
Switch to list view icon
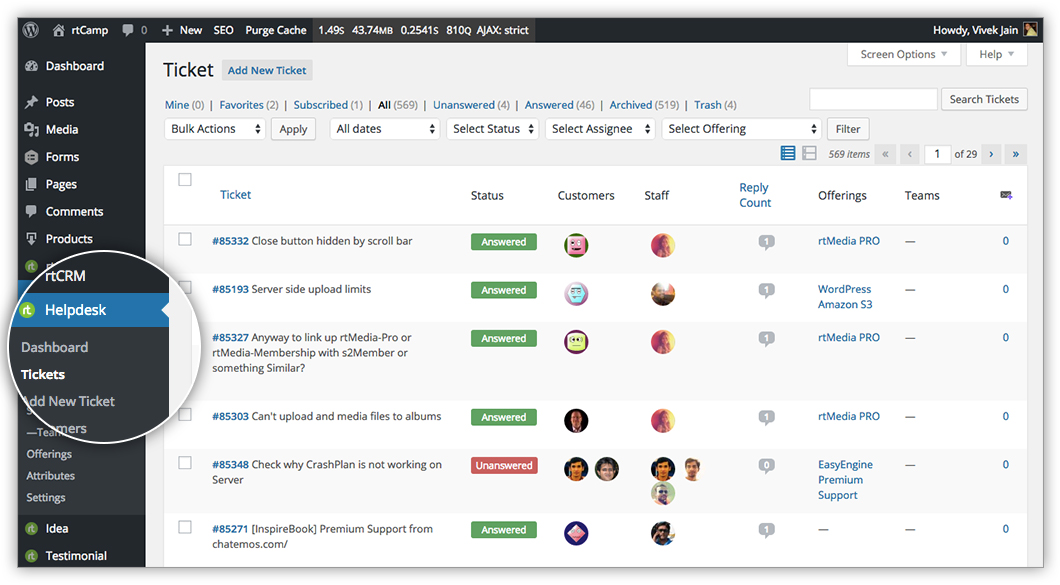[788, 154]
